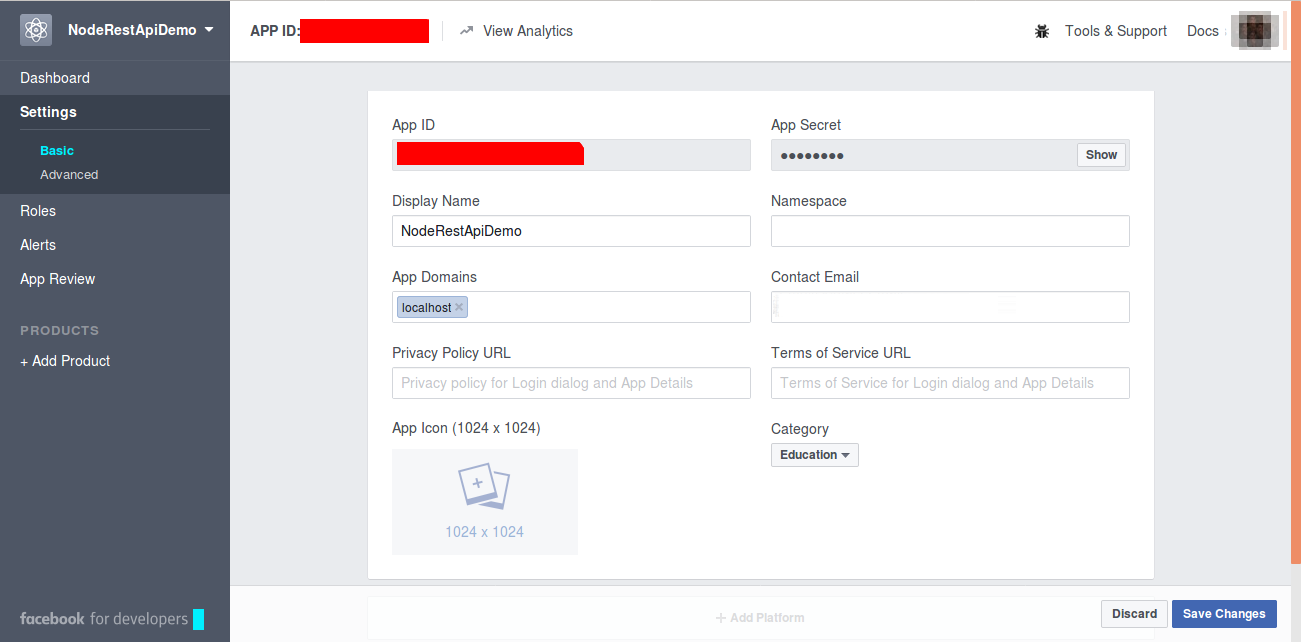Click the Namespace input field

point(950,231)
